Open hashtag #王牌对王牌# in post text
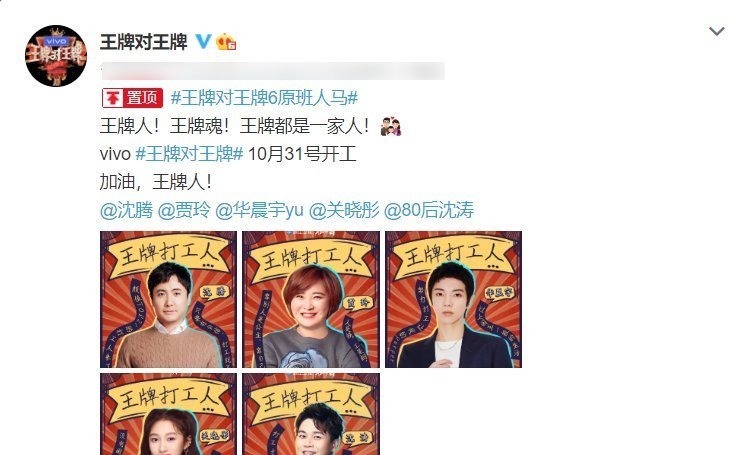The image size is (735, 455). point(189,154)
